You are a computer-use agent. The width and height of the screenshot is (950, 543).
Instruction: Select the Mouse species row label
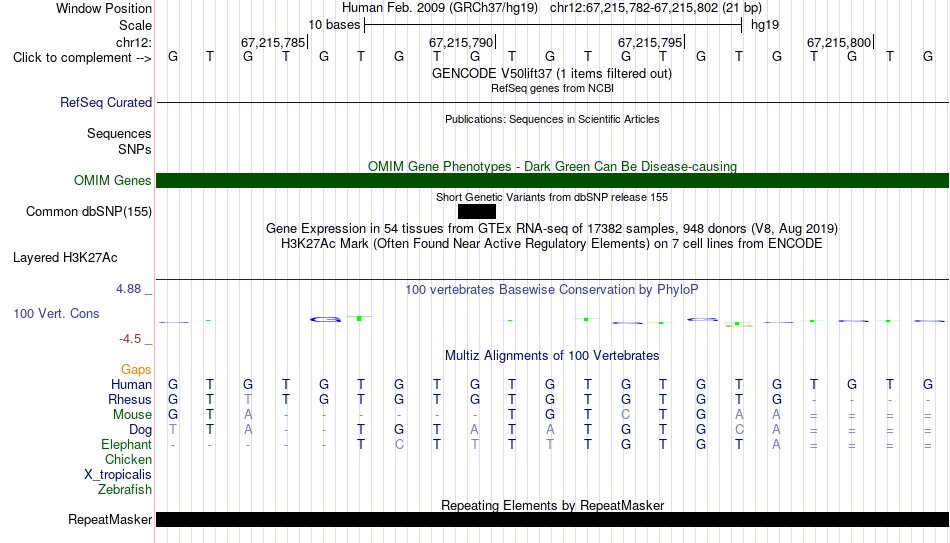tap(133, 415)
